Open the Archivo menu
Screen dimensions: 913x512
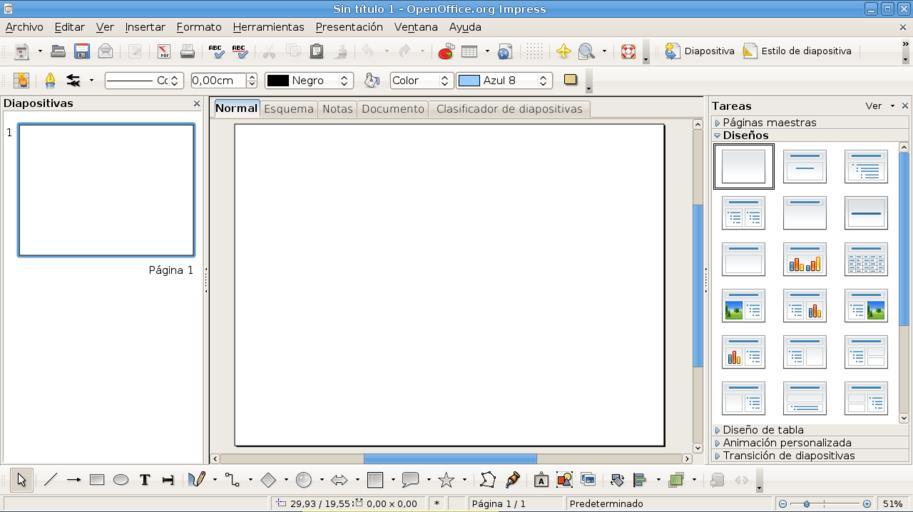coord(24,27)
